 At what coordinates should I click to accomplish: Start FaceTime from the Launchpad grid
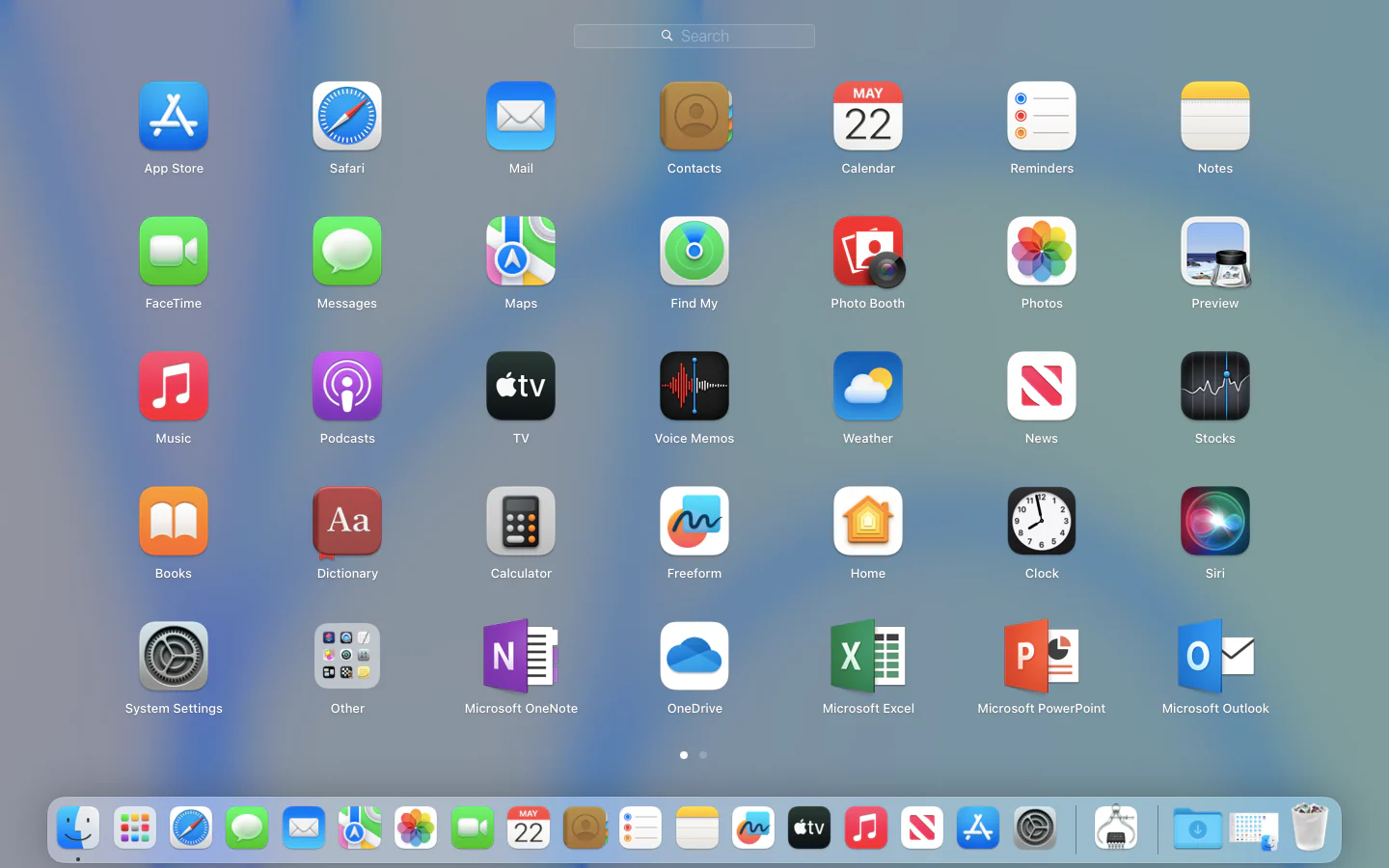174,252
